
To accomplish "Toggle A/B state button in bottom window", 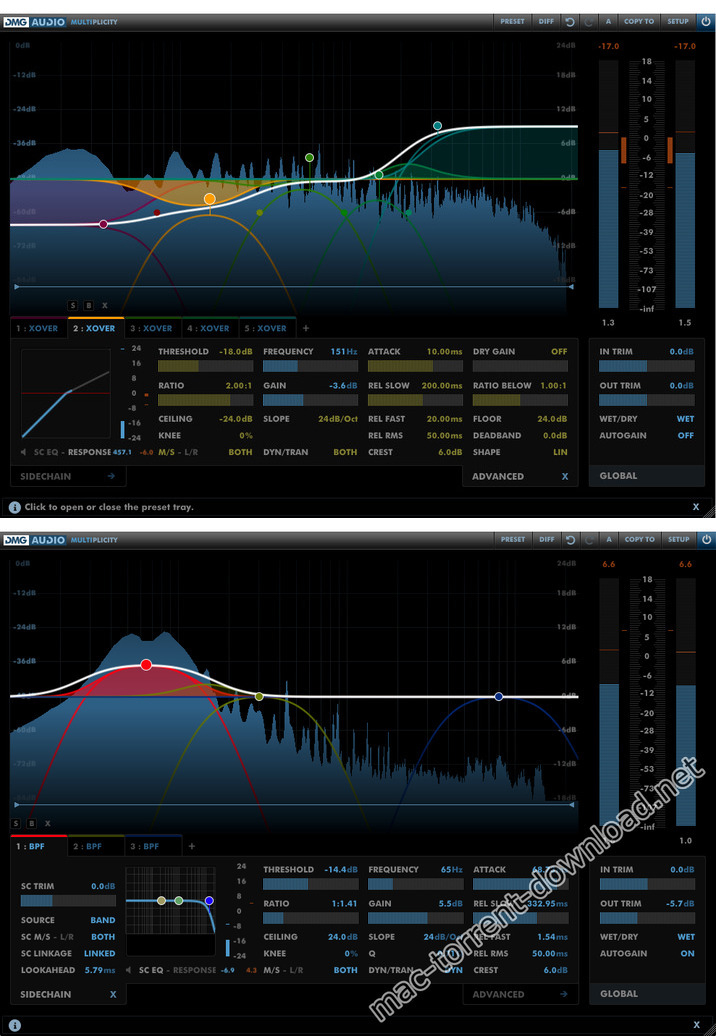I will 608,539.
